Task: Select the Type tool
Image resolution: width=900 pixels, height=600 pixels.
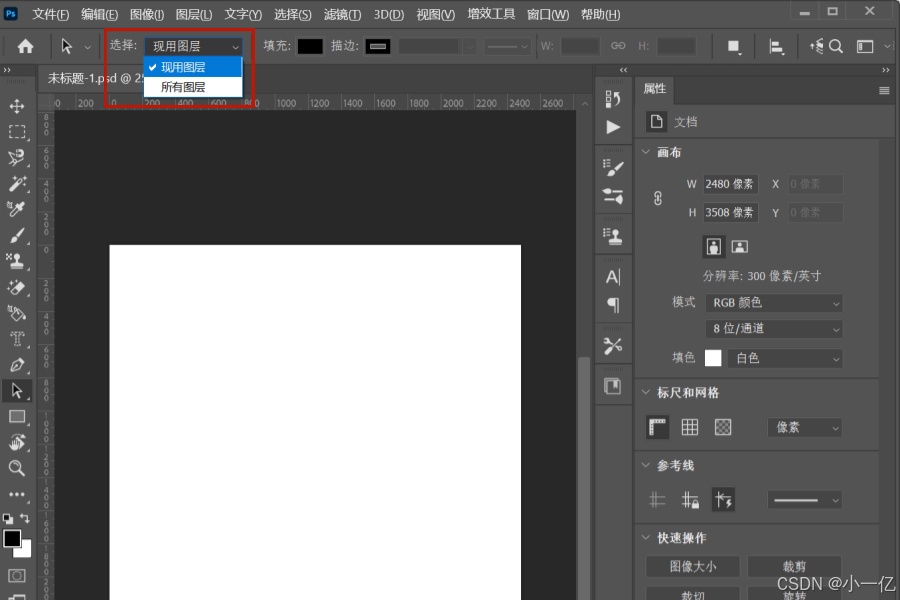Action: point(17,339)
